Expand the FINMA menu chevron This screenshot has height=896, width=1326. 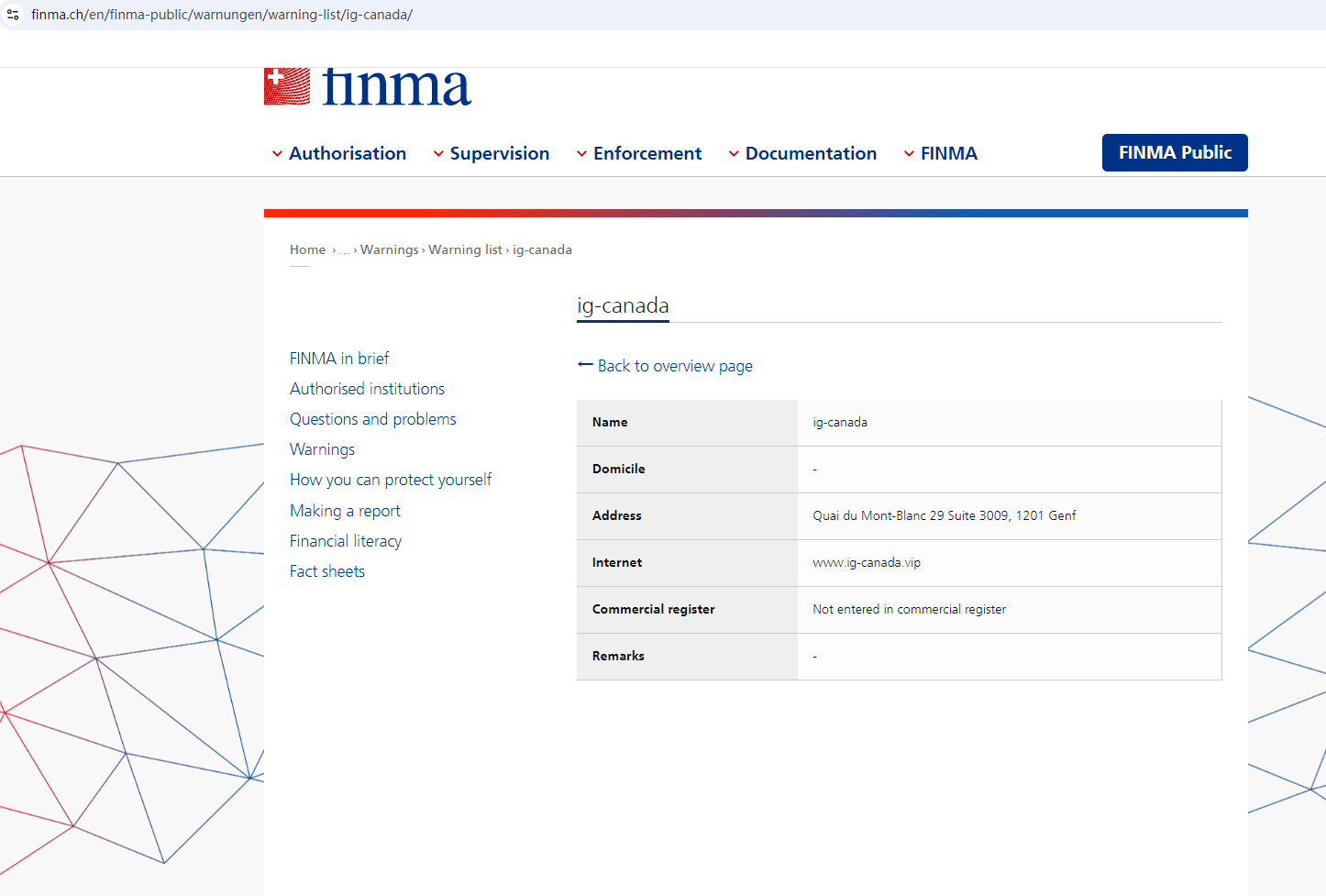pyautogui.click(x=909, y=154)
